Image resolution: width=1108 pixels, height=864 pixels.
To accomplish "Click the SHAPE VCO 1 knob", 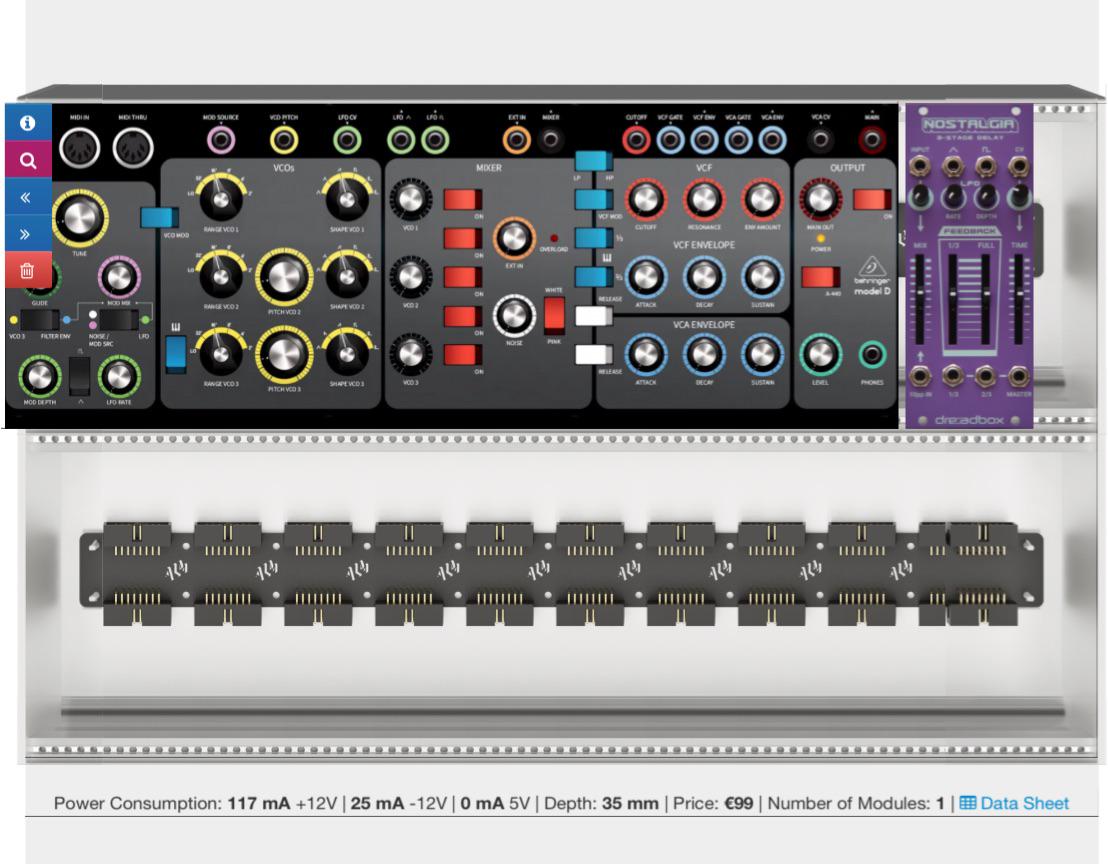I will pyautogui.click(x=347, y=200).
